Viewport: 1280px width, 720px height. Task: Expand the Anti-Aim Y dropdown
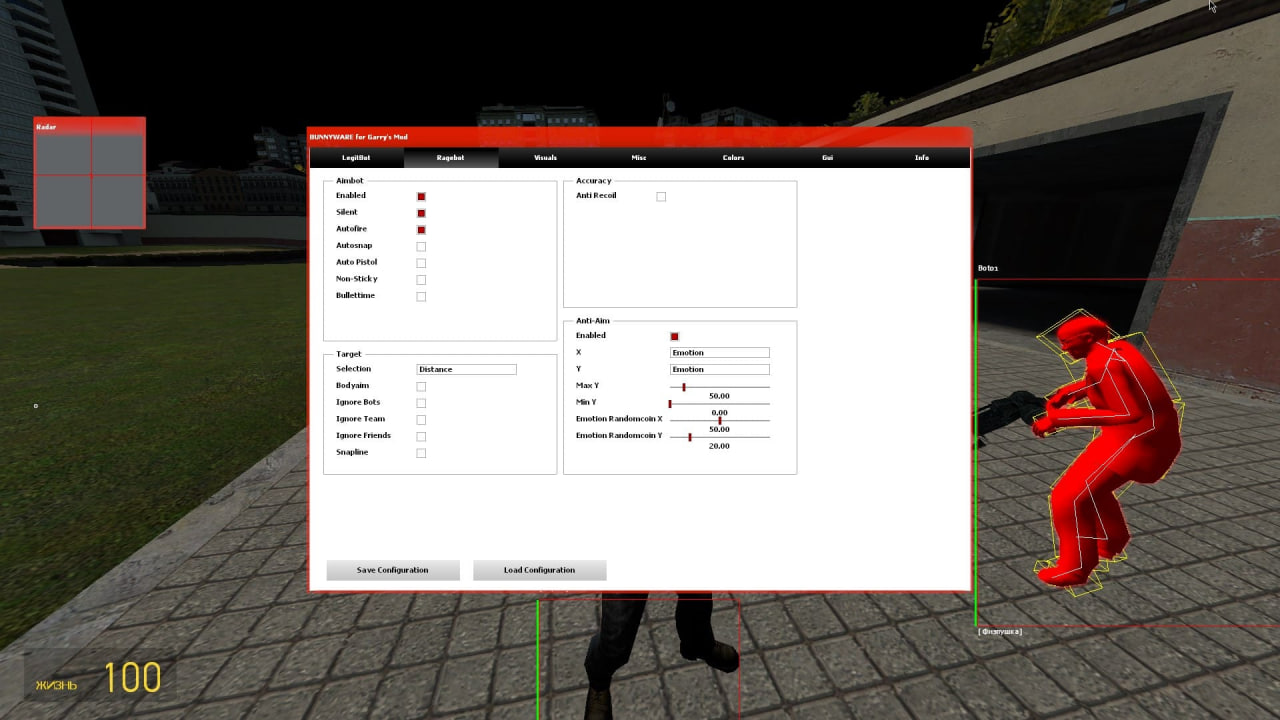pyautogui.click(x=720, y=370)
